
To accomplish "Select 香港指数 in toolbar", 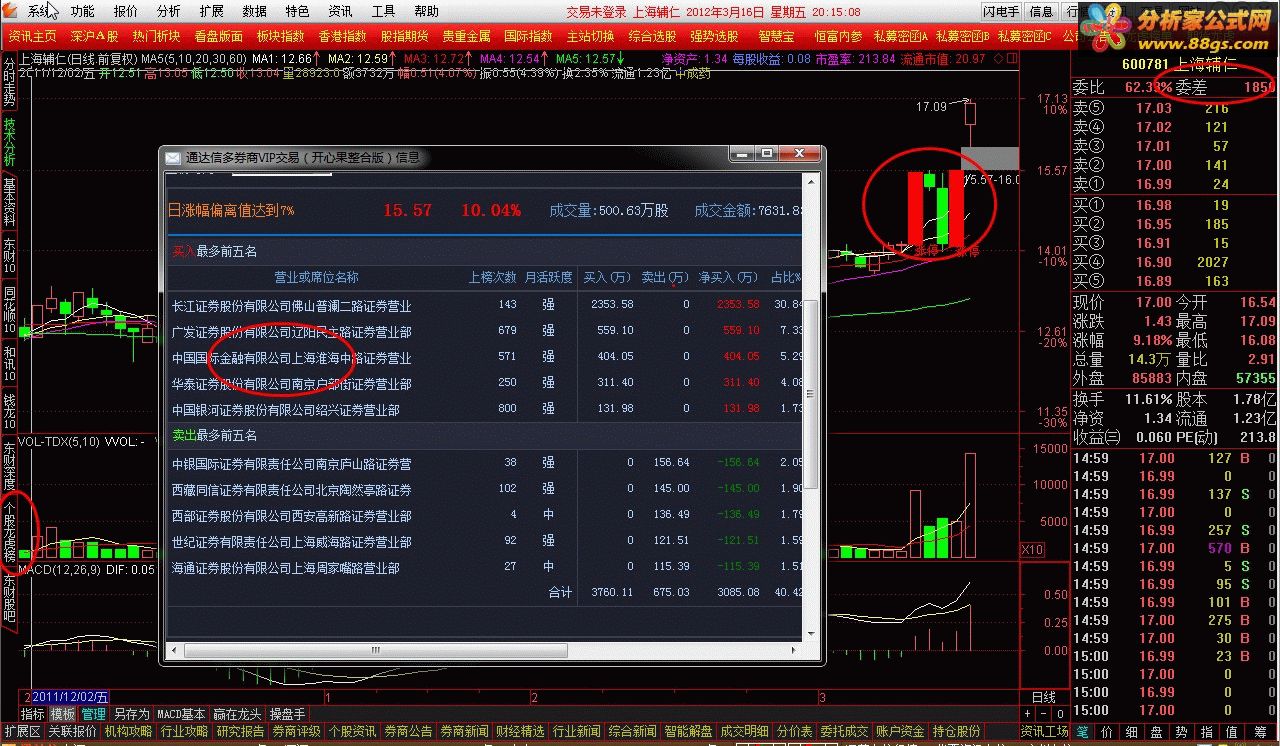I will (342, 36).
